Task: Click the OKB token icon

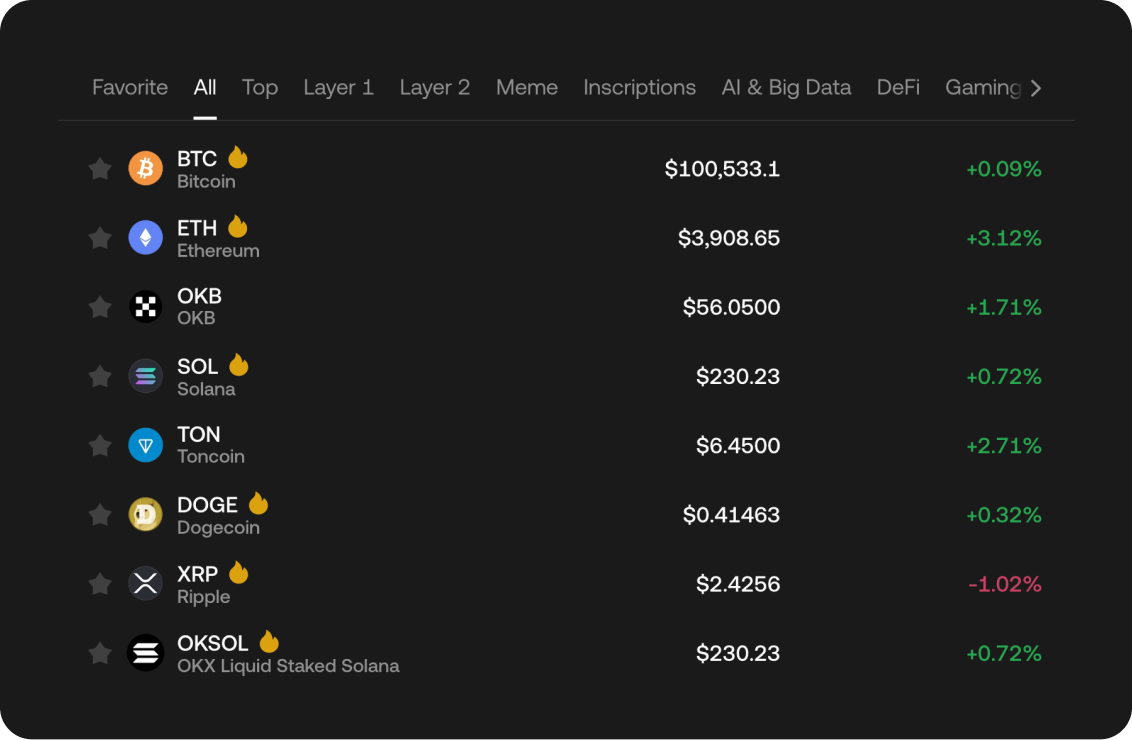Action: click(x=146, y=307)
